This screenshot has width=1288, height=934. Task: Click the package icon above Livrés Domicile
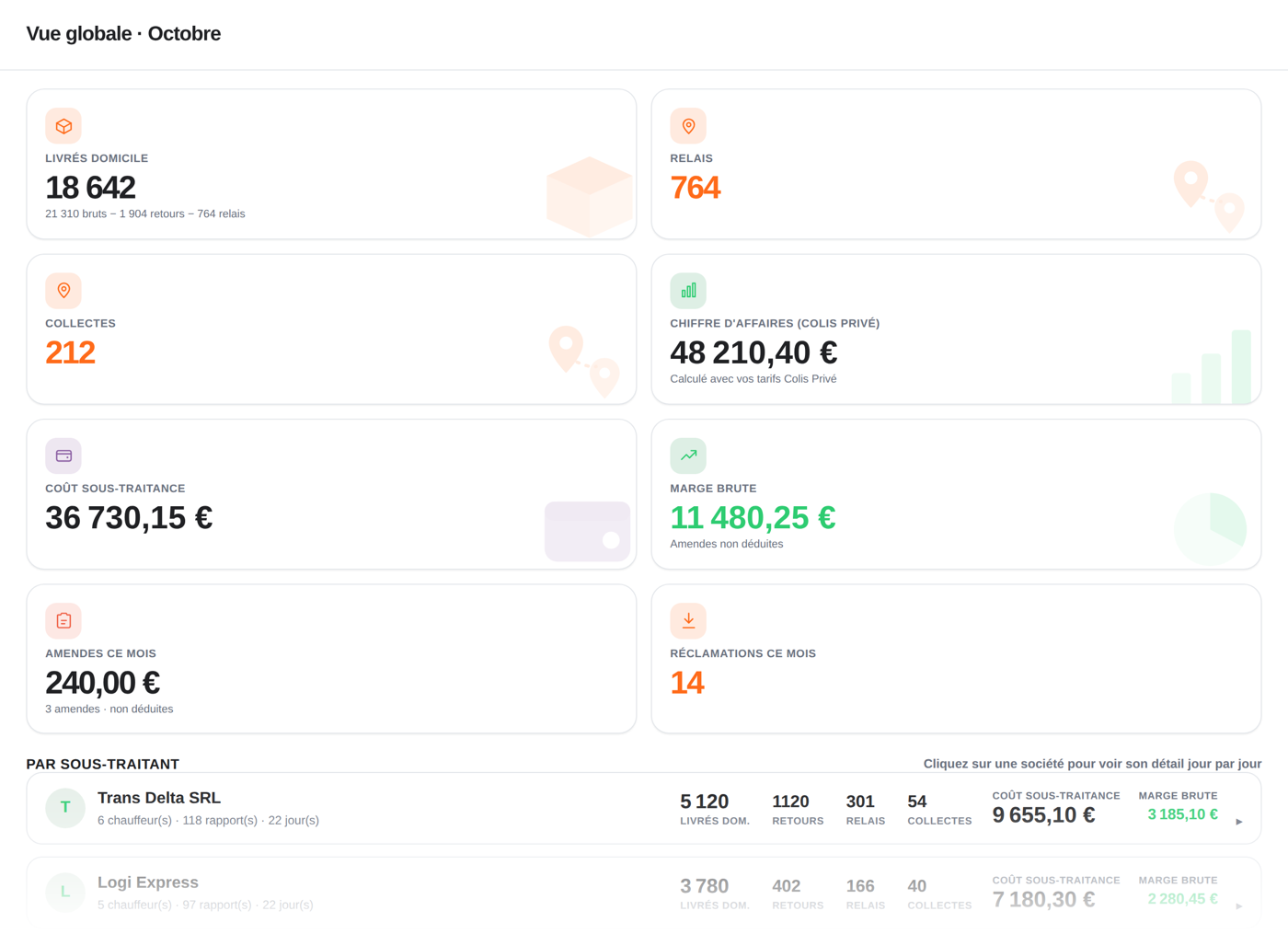click(x=63, y=126)
